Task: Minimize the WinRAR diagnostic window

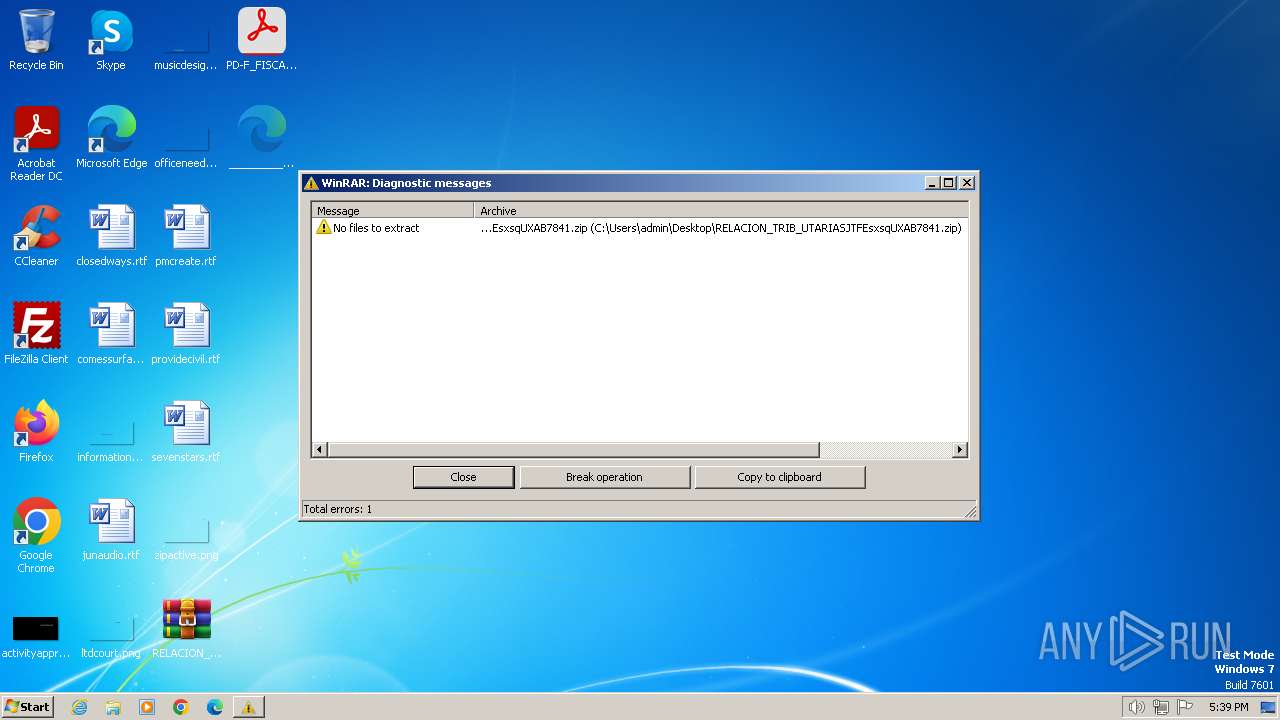Action: click(932, 183)
